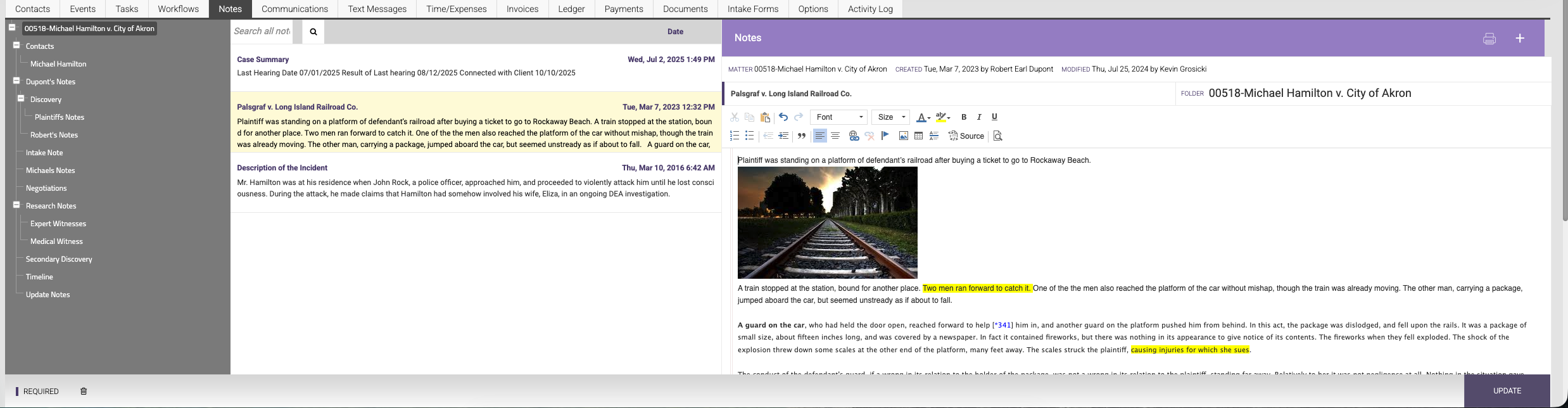Open the Invoices tab
This screenshot has width=1568, height=408.
[x=522, y=9]
